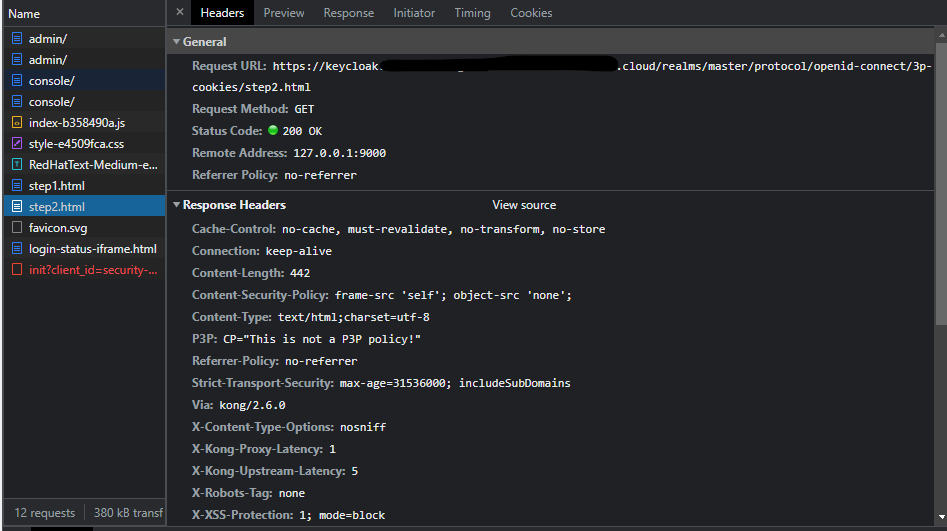Click the P3P header value text
Screen dimensions: 947x531
click(x=322, y=339)
